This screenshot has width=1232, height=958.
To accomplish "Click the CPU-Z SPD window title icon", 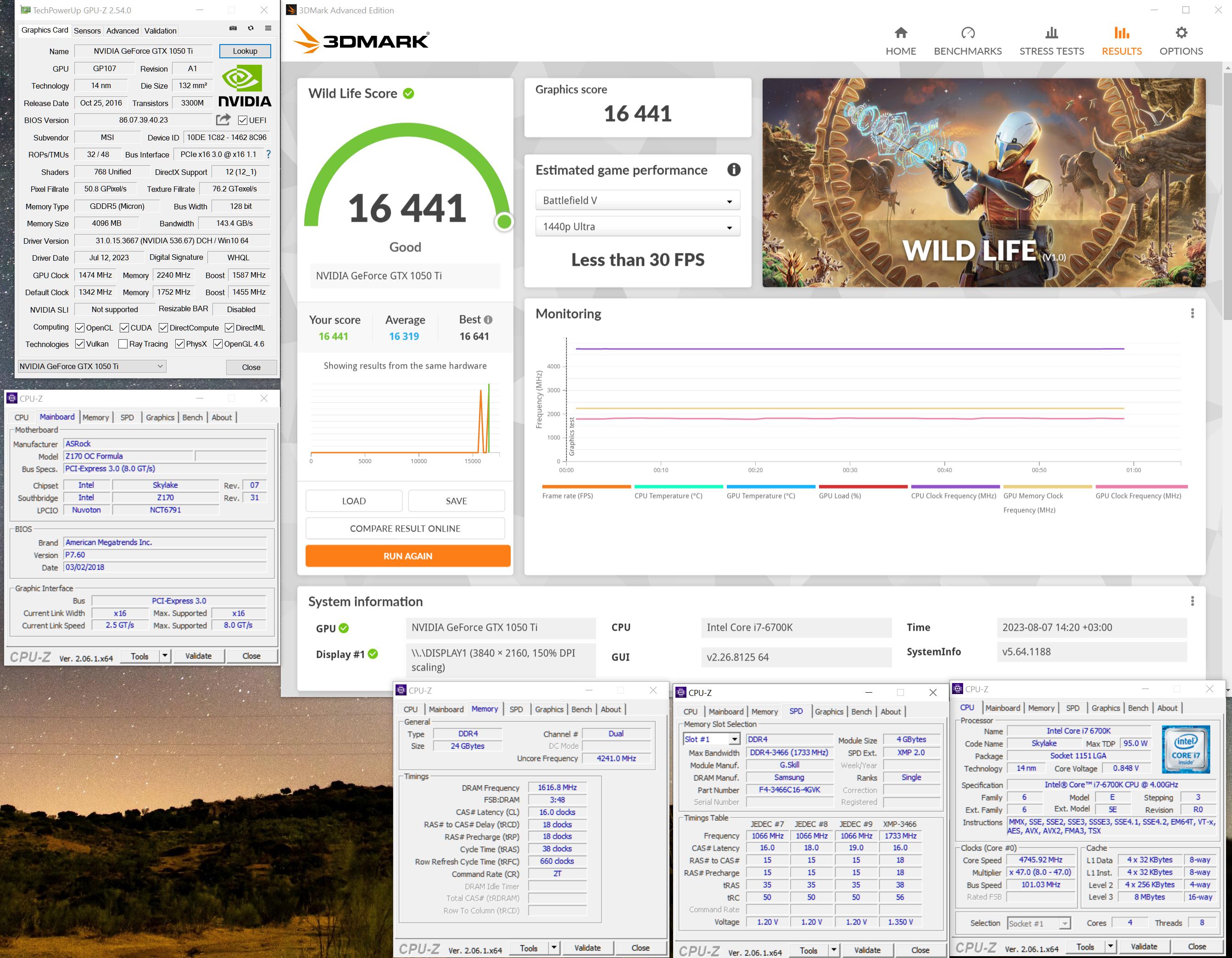I will click(x=681, y=692).
